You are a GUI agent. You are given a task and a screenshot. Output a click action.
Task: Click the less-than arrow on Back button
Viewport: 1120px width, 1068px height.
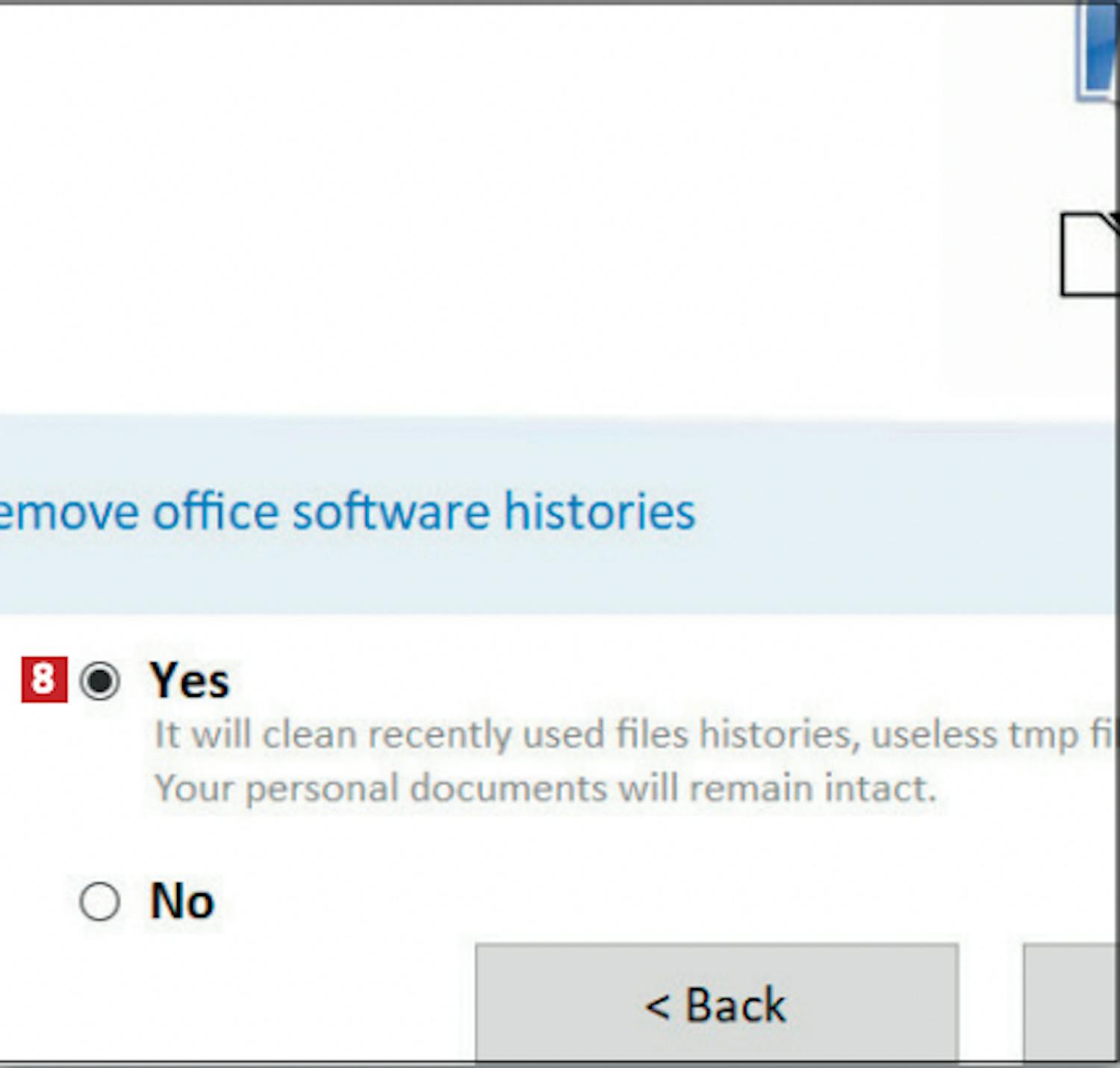tap(657, 1007)
